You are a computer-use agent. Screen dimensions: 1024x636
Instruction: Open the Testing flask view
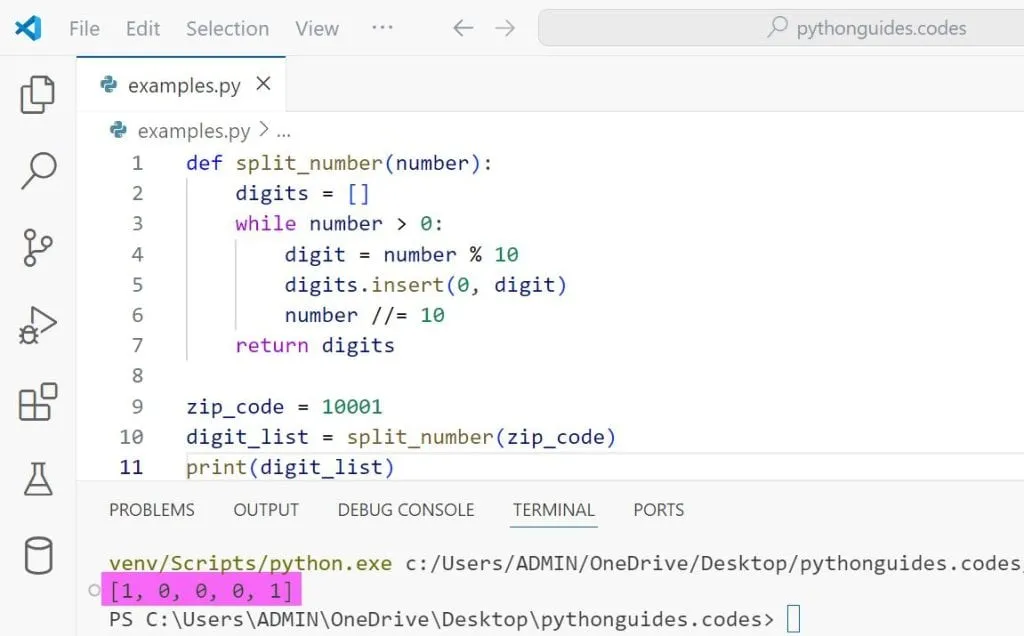tap(38, 479)
